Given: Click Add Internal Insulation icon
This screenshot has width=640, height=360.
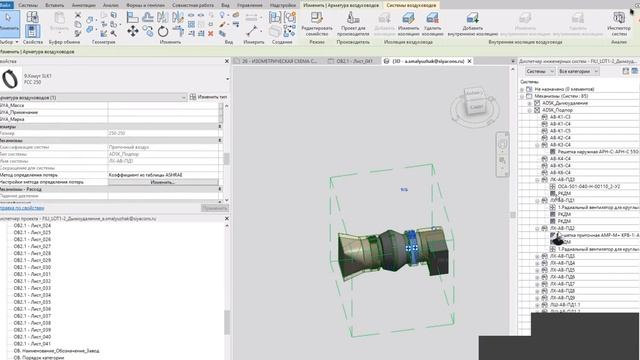Looking at the screenshot, I should coord(473,18).
